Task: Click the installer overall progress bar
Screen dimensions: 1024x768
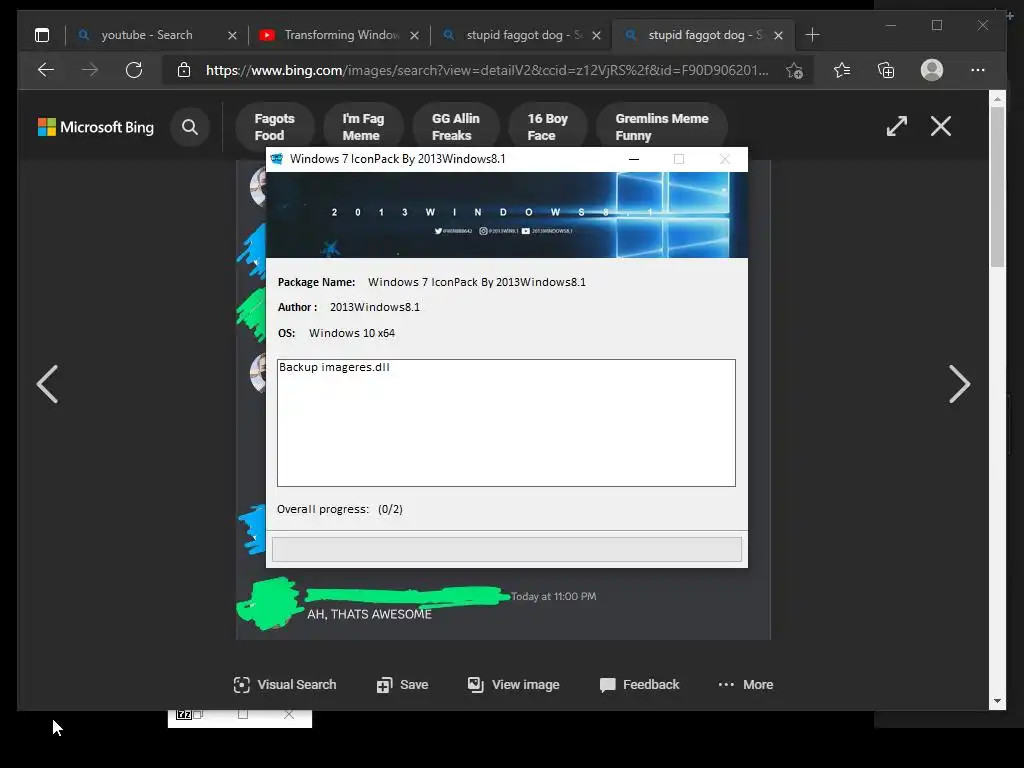Action: tap(507, 549)
